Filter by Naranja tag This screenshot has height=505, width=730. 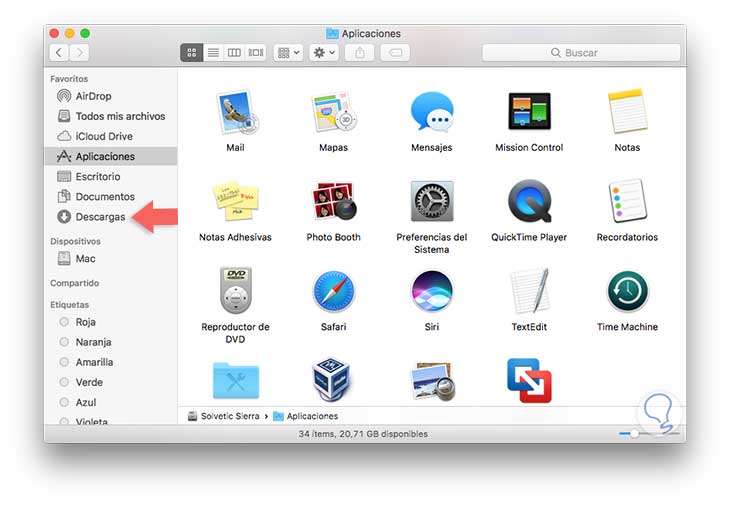click(111, 342)
